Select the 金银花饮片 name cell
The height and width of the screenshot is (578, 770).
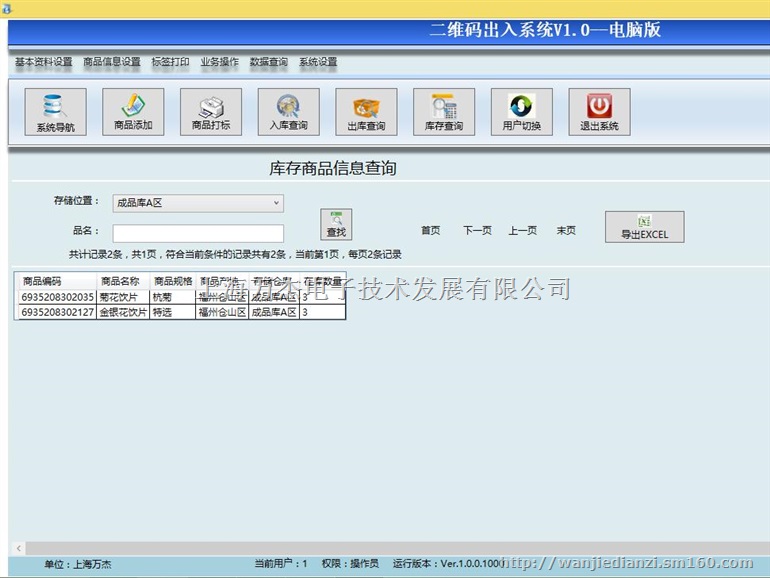pos(123,312)
